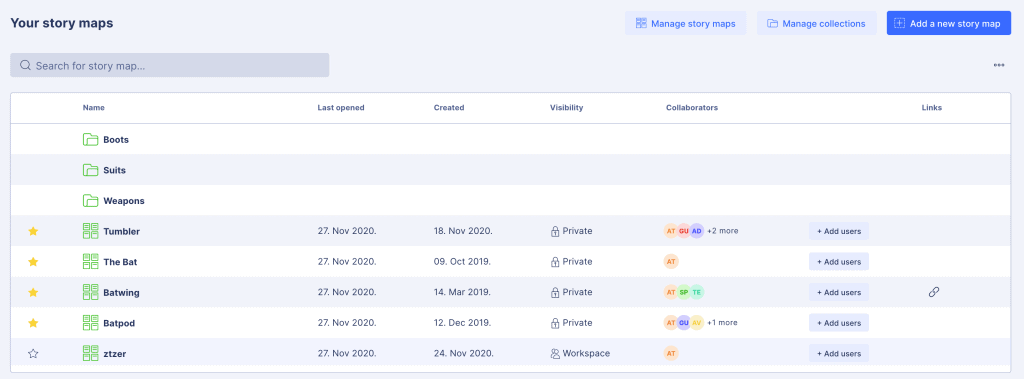Unstar the Tumbler story map
This screenshot has height=379, width=1024.
[33, 231]
